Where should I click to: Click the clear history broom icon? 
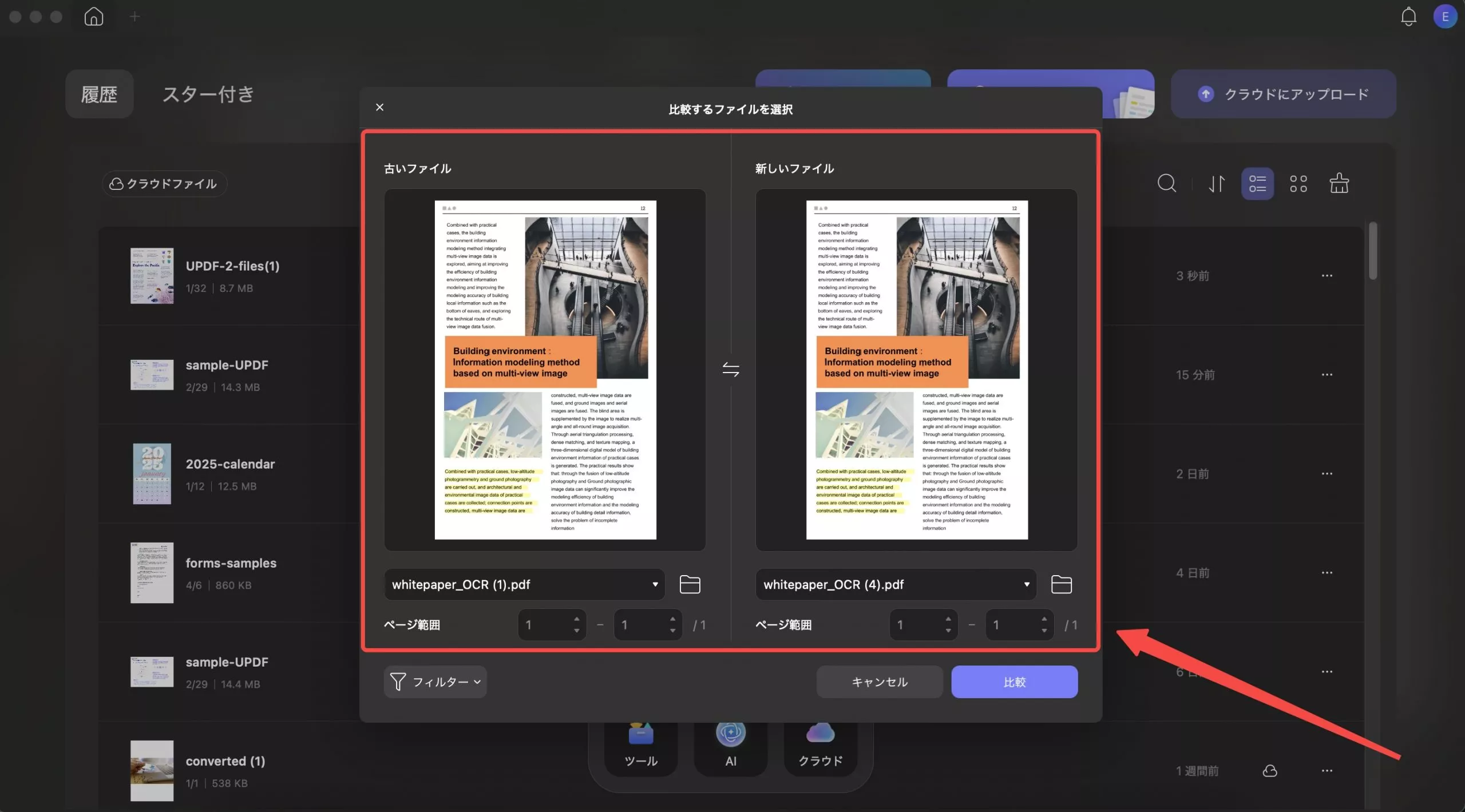(x=1339, y=184)
